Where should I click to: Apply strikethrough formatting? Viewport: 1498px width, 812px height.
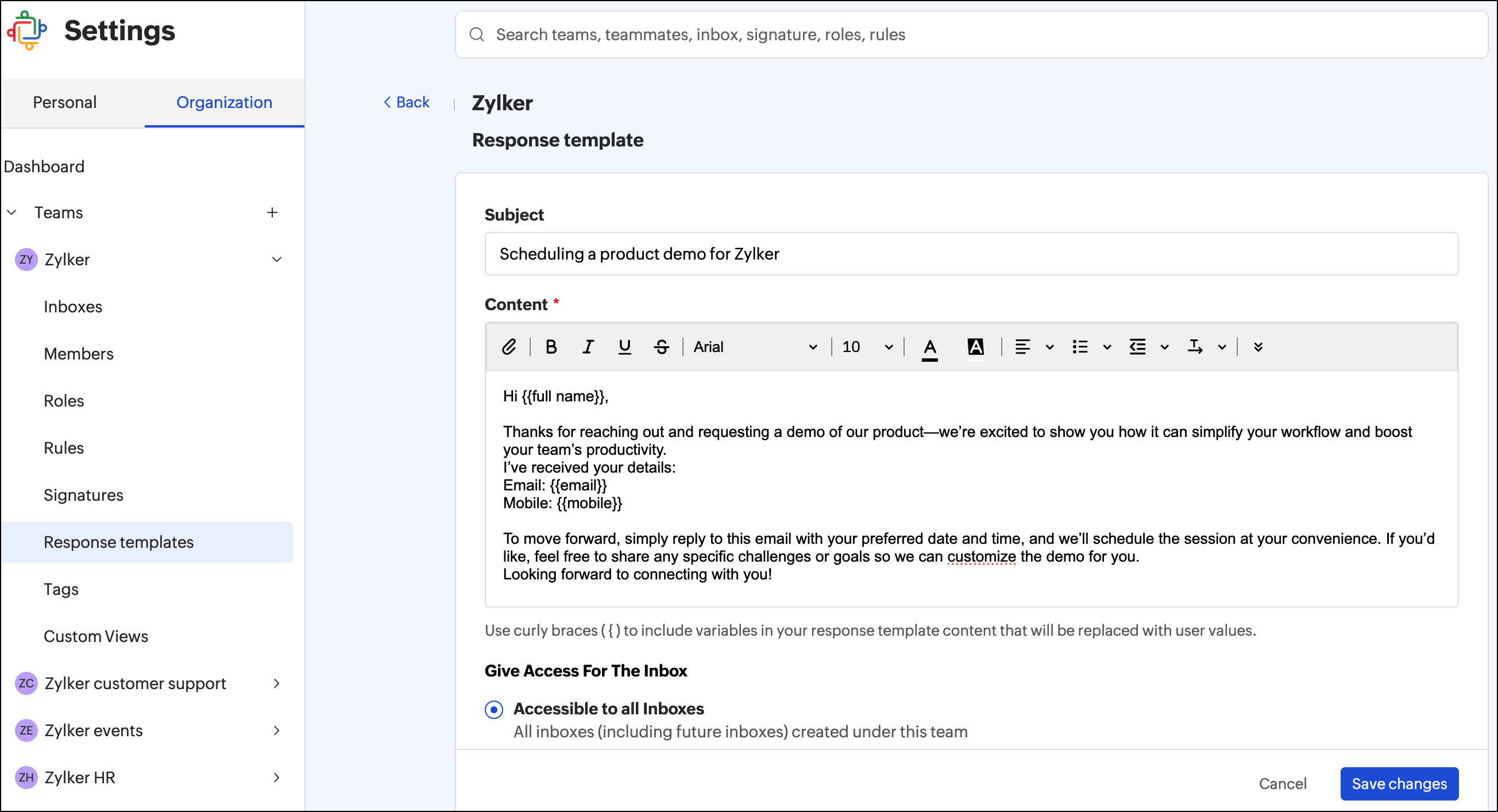(661, 346)
